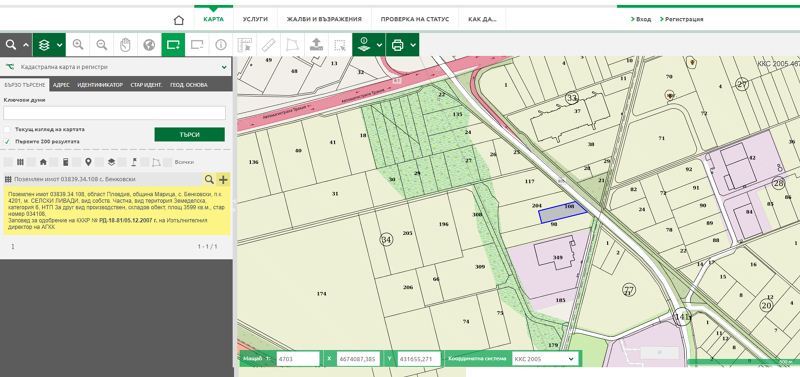Toggle checkbox before parcels columns icon
Image resolution: width=800 pixels, height=377 pixels.
[8, 162]
